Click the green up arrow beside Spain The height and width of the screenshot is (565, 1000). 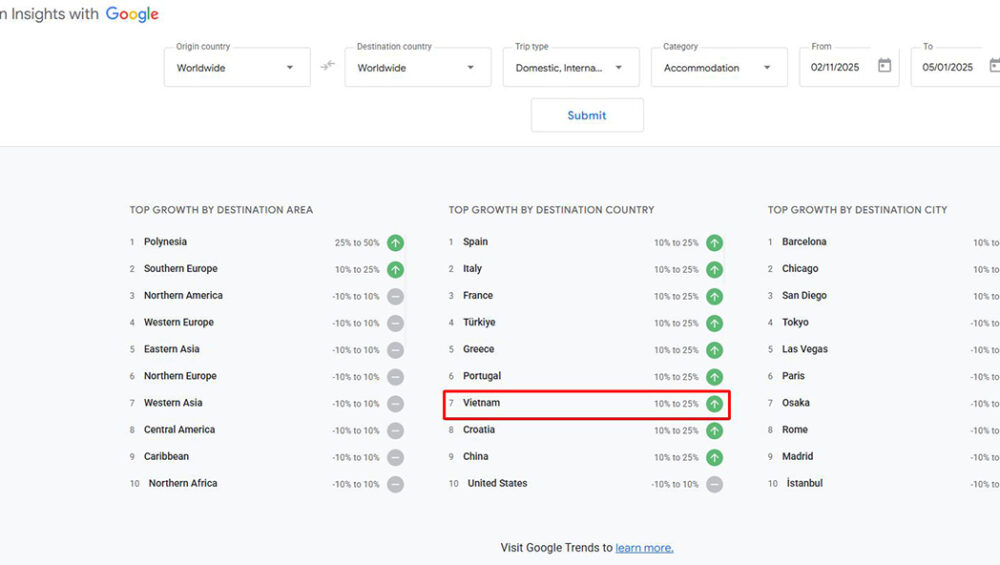[714, 243]
